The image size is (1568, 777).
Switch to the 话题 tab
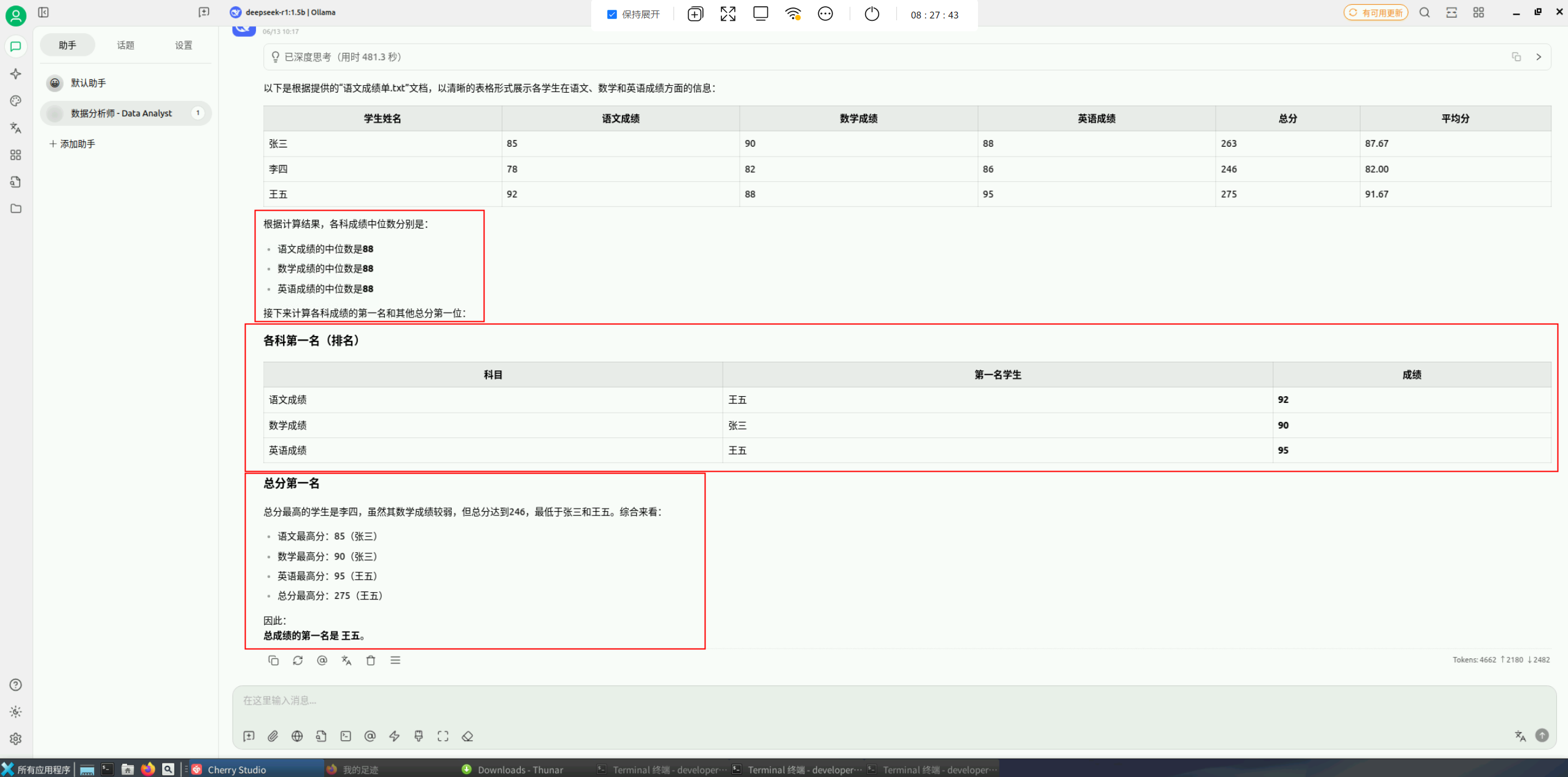(125, 45)
